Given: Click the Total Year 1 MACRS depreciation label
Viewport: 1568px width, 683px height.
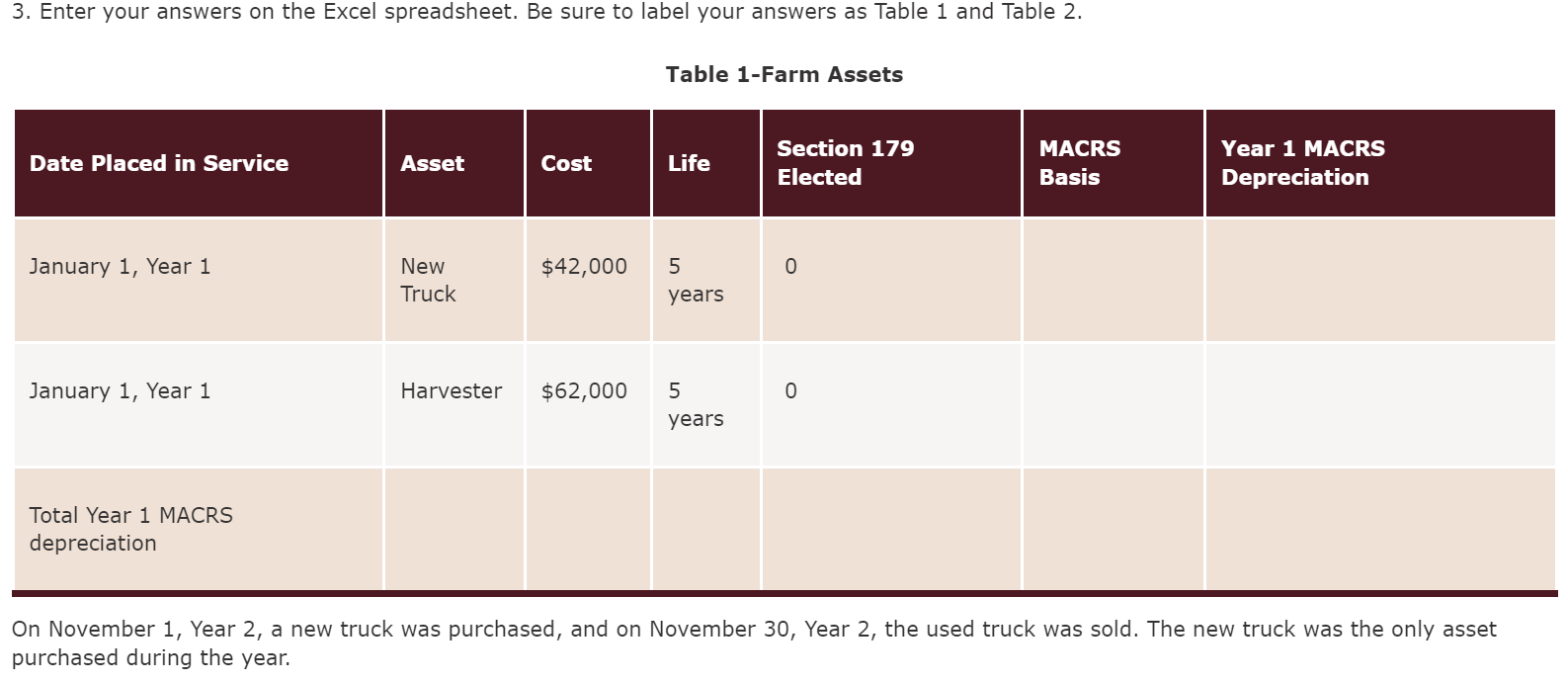Looking at the screenshot, I should (x=131, y=529).
